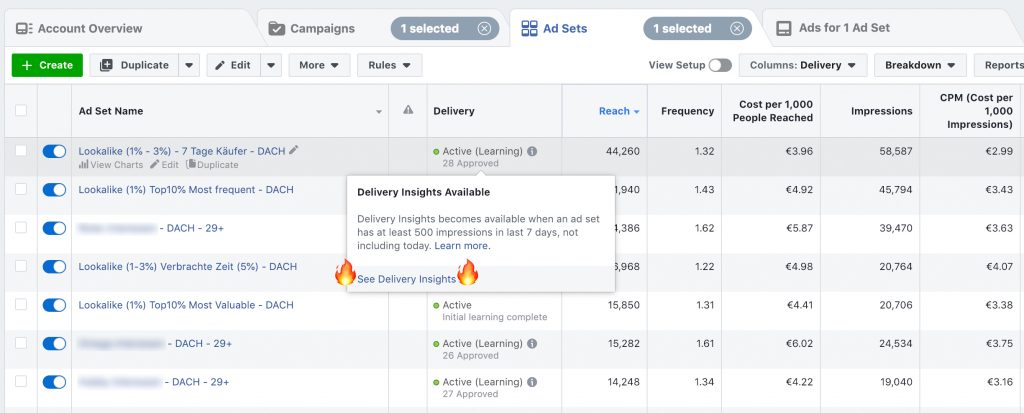The height and width of the screenshot is (413, 1024).
Task: Click the Edit toolbar button
Action: pyautogui.click(x=234, y=65)
